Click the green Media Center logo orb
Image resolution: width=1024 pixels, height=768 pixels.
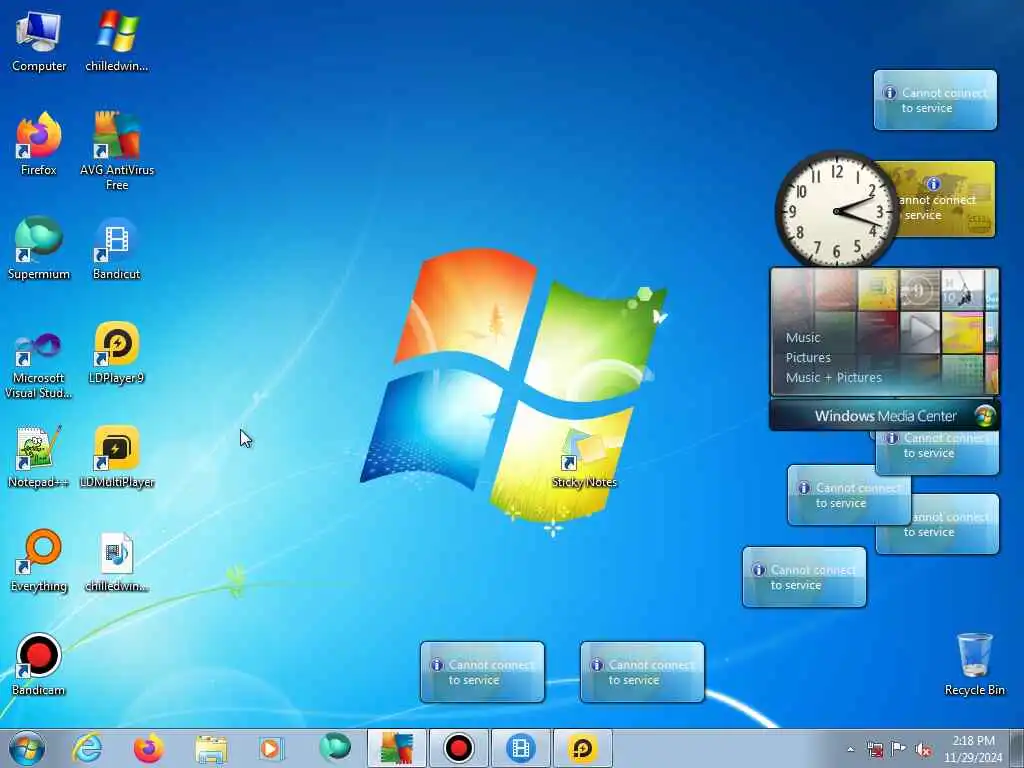[x=984, y=416]
